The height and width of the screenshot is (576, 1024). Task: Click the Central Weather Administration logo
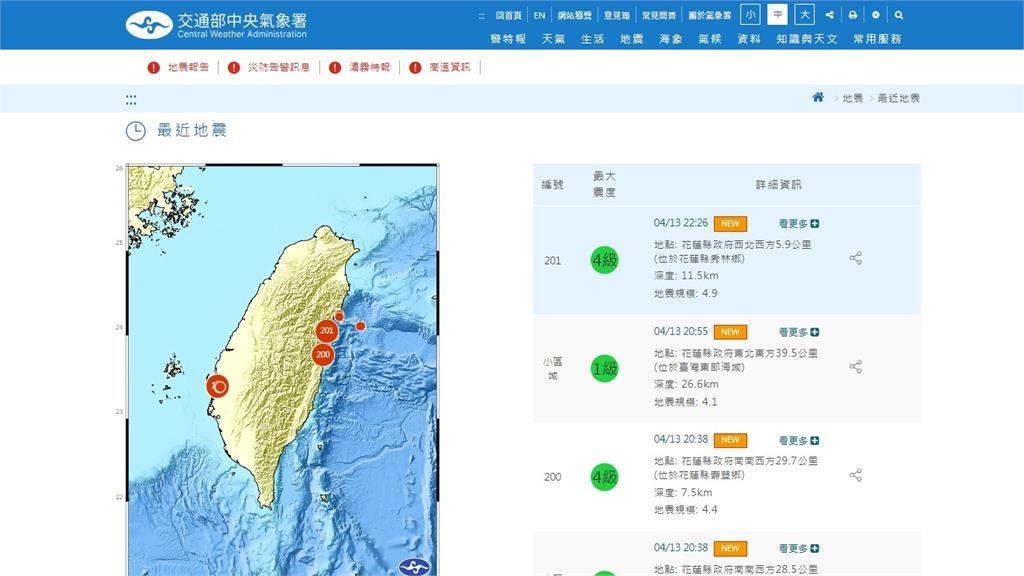coord(216,24)
